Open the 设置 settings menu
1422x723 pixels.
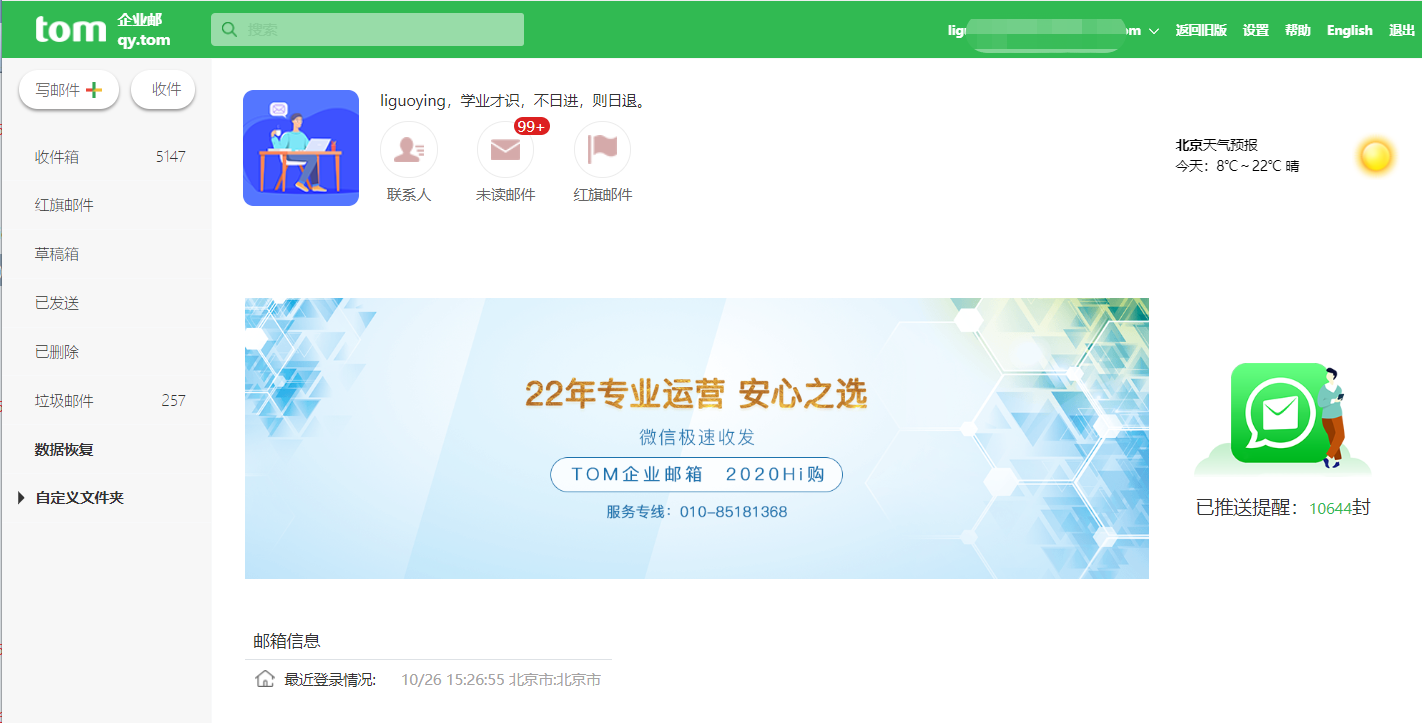pos(1255,30)
